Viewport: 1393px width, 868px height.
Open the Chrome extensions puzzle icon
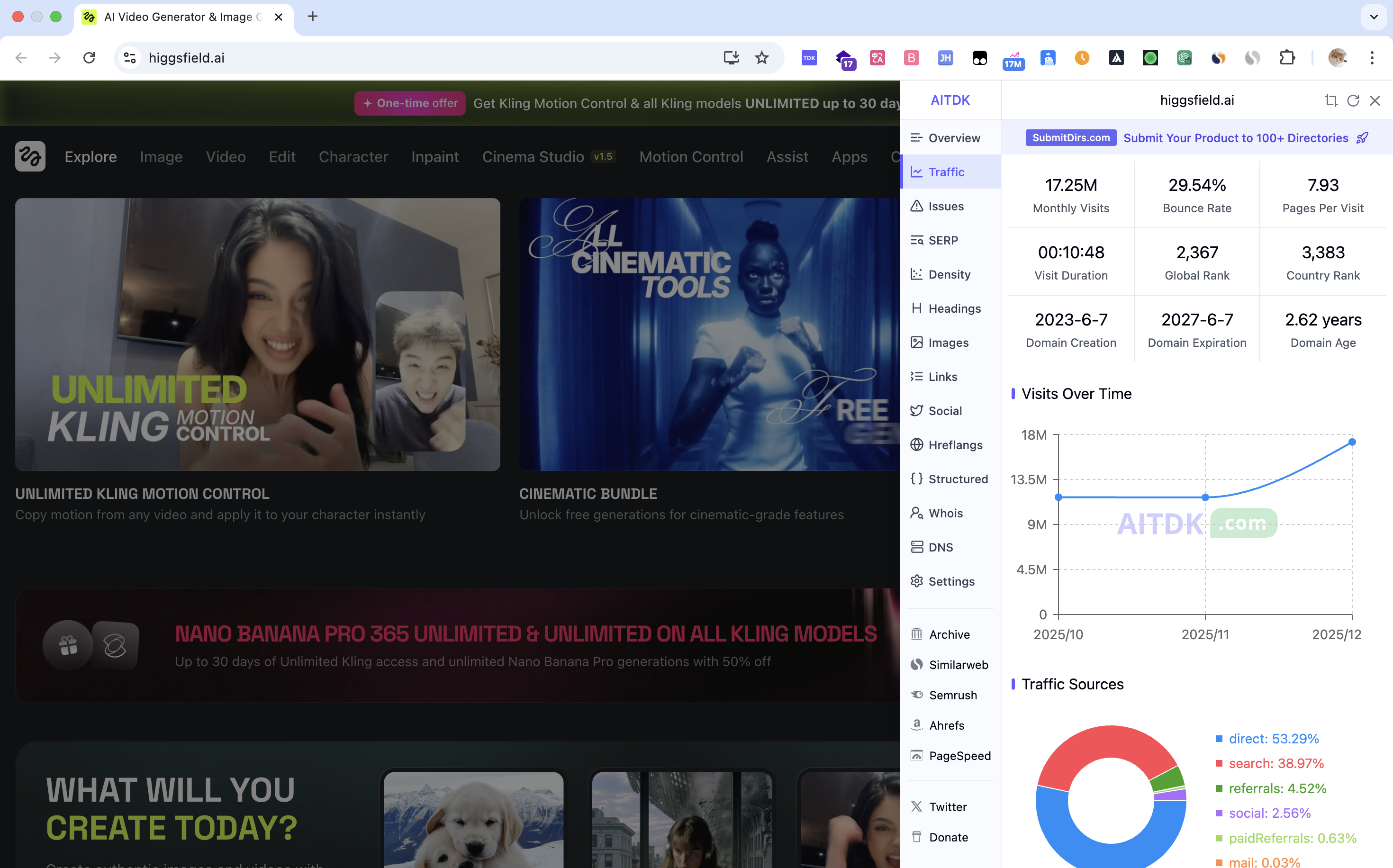(1287, 57)
